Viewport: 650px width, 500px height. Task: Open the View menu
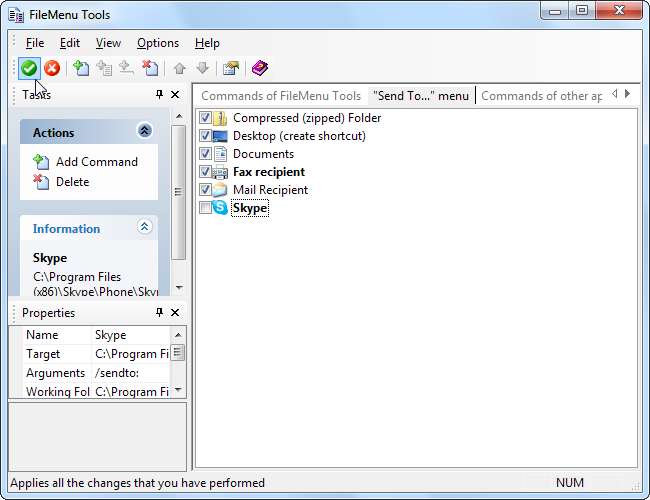[108, 43]
